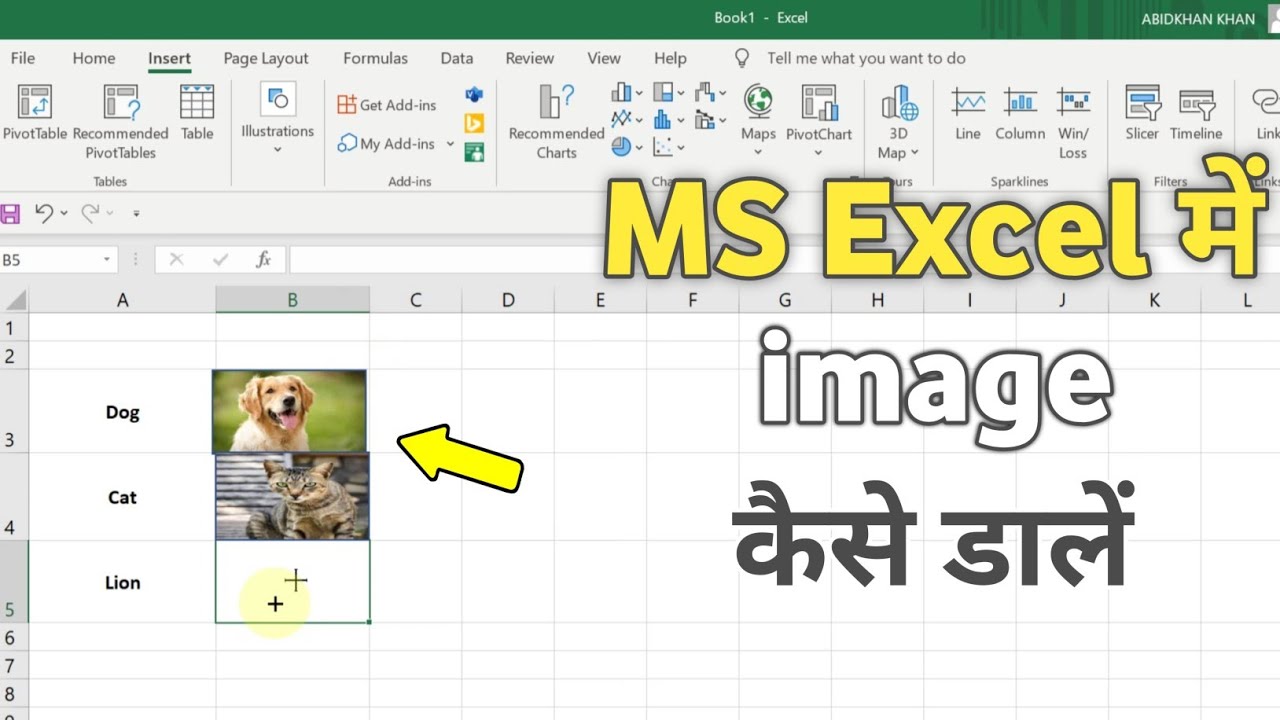Insert a statistic chart

(x=664, y=120)
